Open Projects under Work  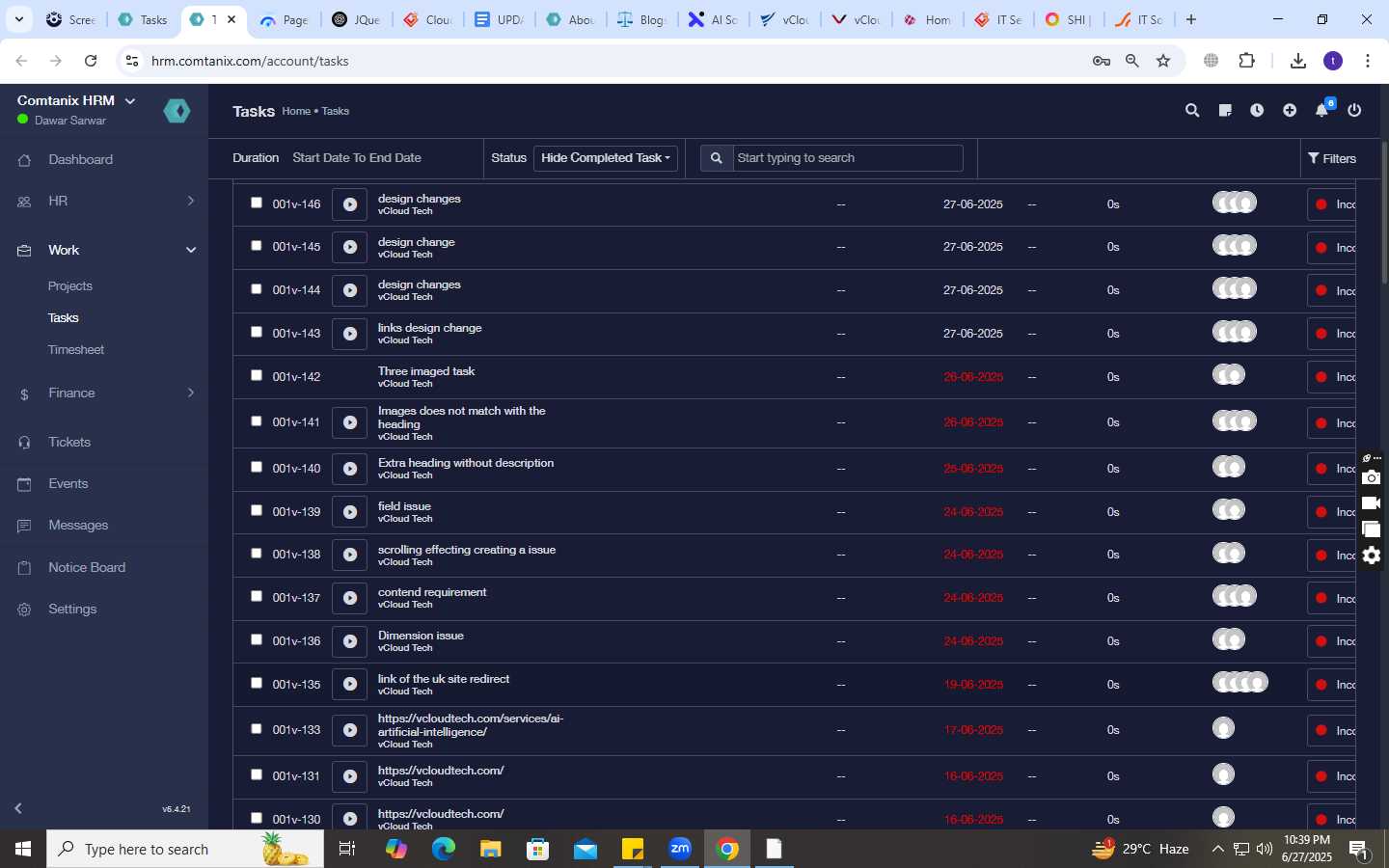click(70, 286)
